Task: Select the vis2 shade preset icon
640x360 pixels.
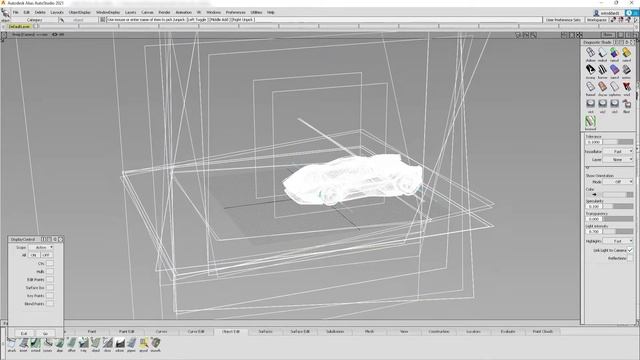Action: click(x=602, y=104)
